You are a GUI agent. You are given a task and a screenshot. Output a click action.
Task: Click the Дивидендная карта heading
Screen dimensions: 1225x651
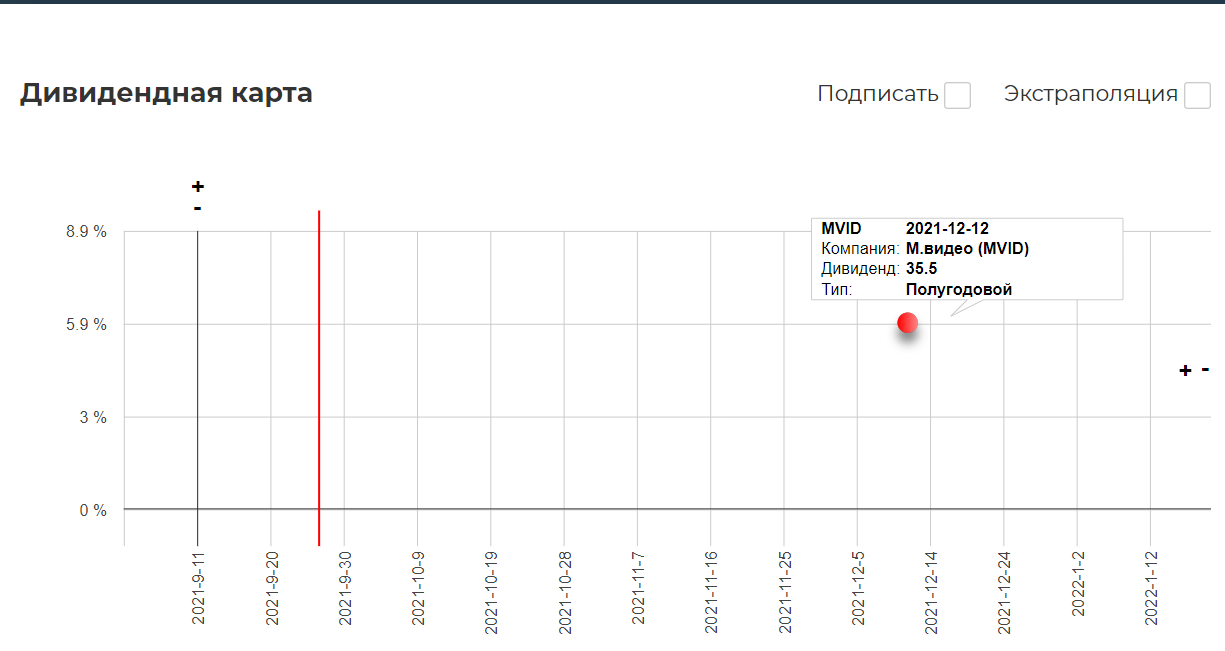point(166,93)
